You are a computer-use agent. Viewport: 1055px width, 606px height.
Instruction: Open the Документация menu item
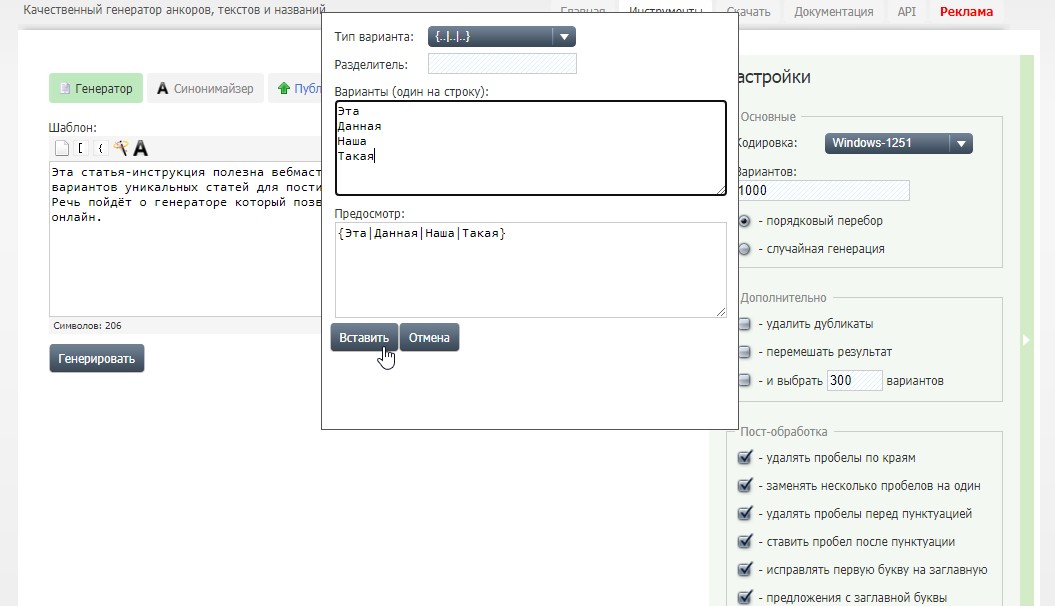(x=833, y=12)
